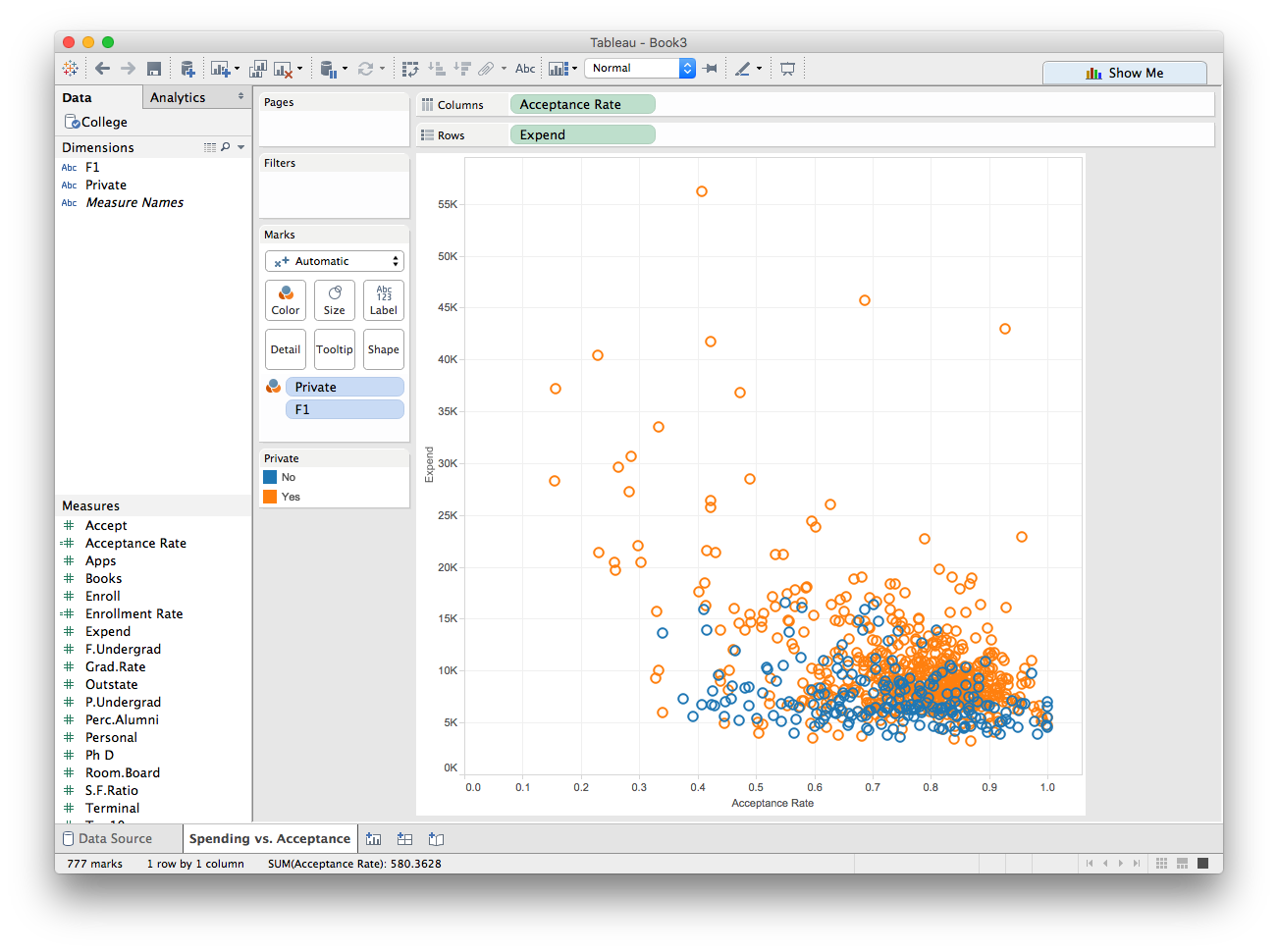Click the new story tab icon
This screenshot has height=952, width=1278.
tap(436, 839)
